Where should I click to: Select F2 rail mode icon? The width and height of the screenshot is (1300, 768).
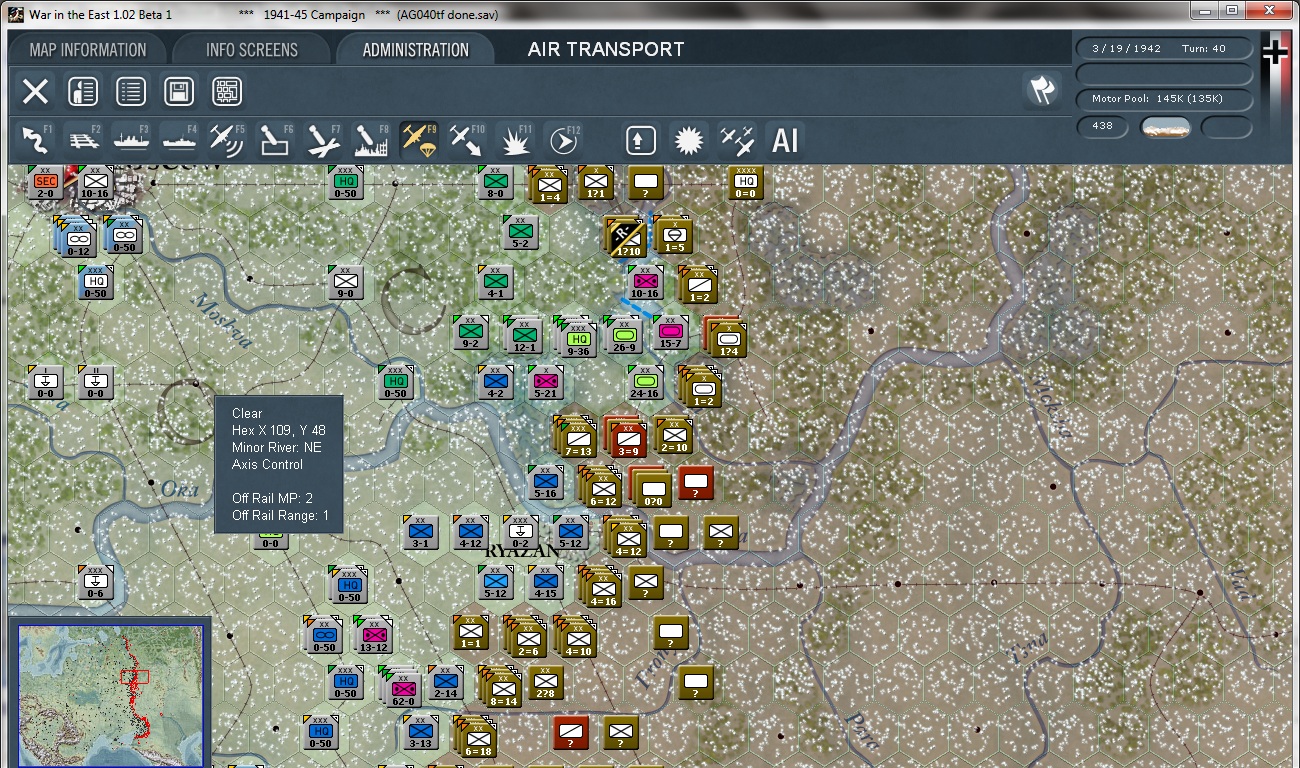pyautogui.click(x=83, y=140)
